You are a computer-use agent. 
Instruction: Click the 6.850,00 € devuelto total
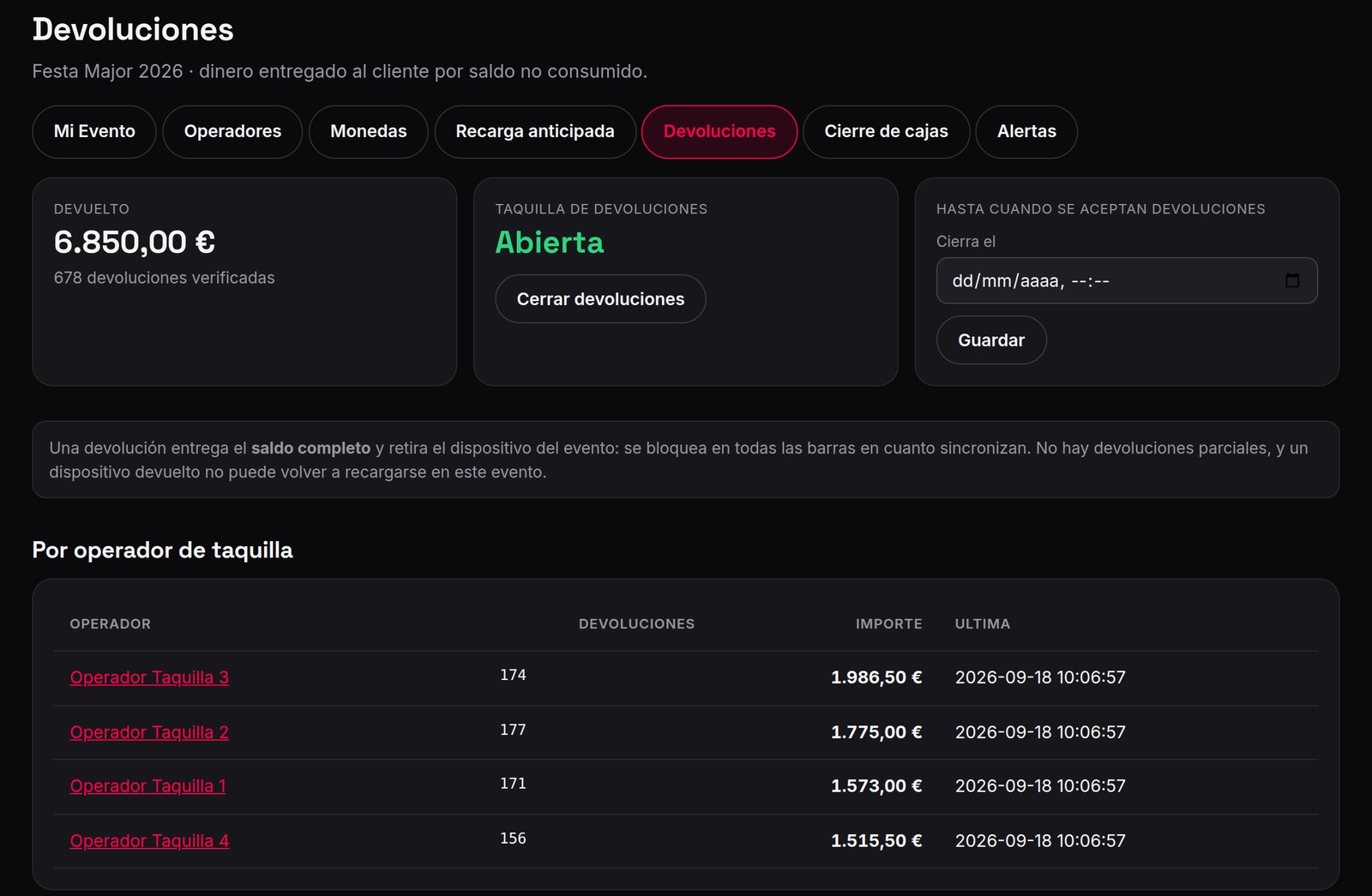pyautogui.click(x=134, y=242)
